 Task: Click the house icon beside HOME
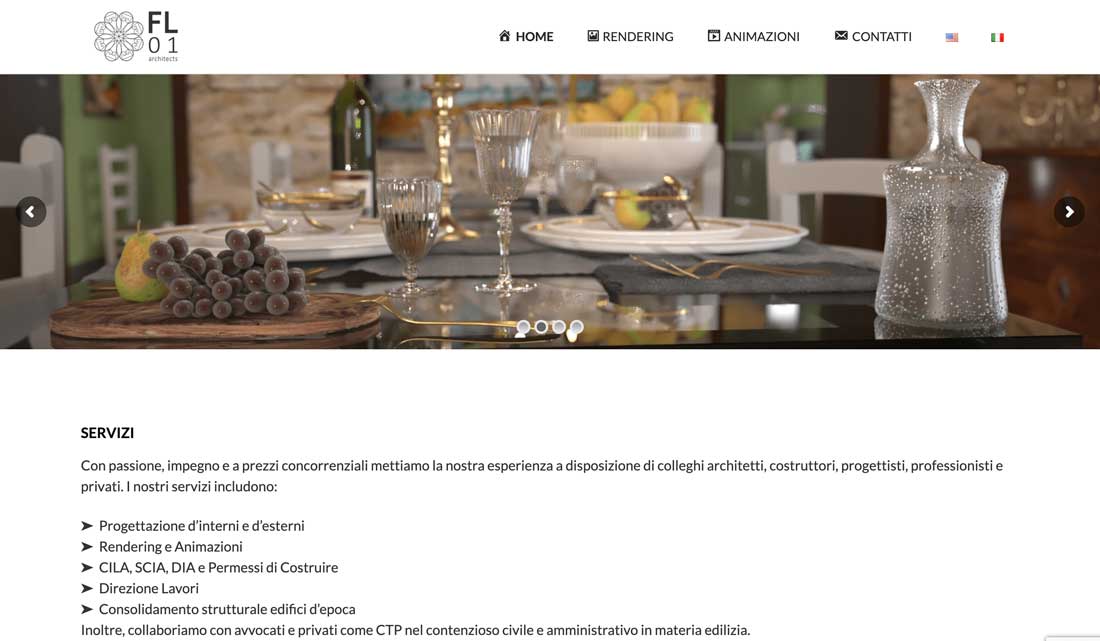point(504,36)
